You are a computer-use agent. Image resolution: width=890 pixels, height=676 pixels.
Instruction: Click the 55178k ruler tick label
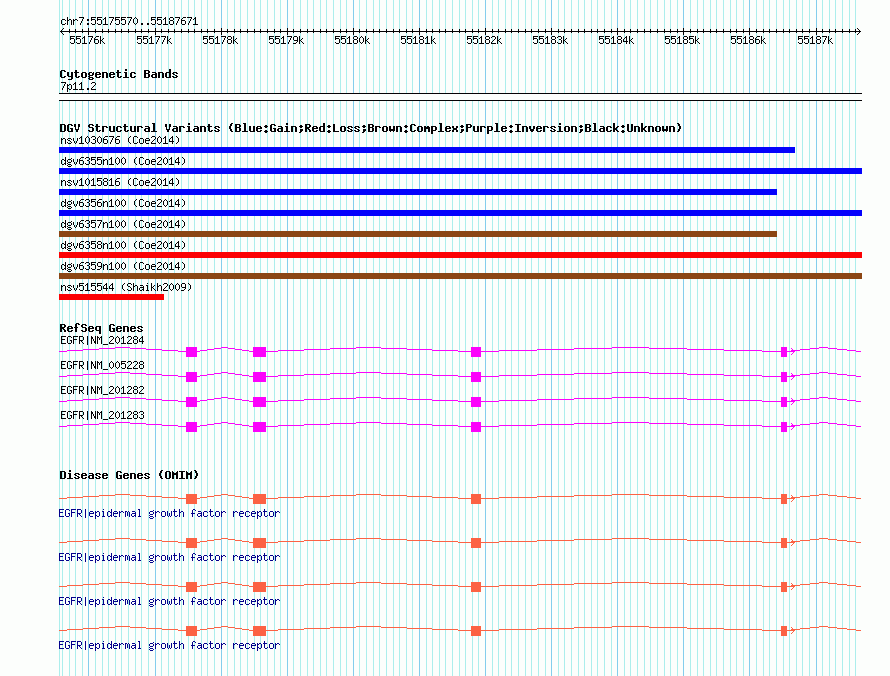tap(220, 41)
